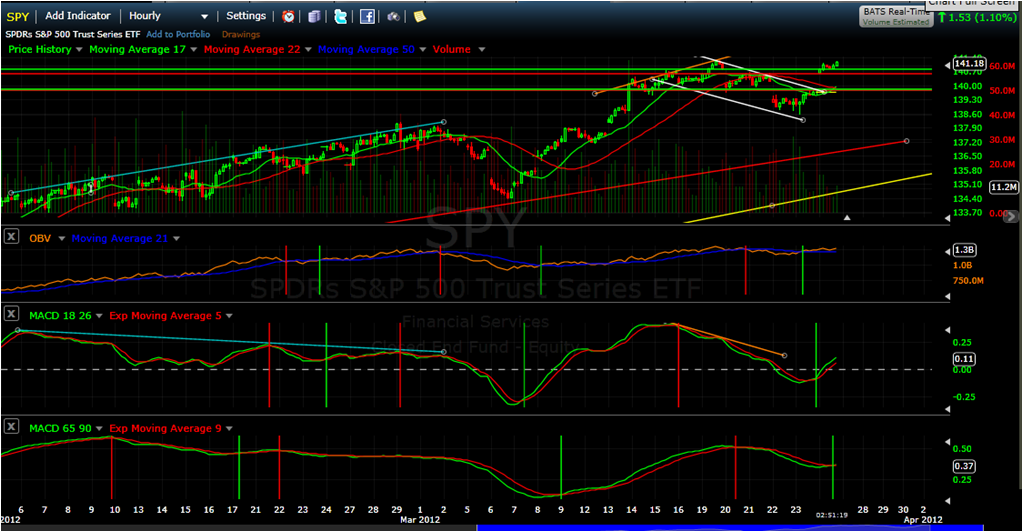The width and height of the screenshot is (1023, 532).
Task: Share the chart via Facebook icon
Action: click(367, 16)
